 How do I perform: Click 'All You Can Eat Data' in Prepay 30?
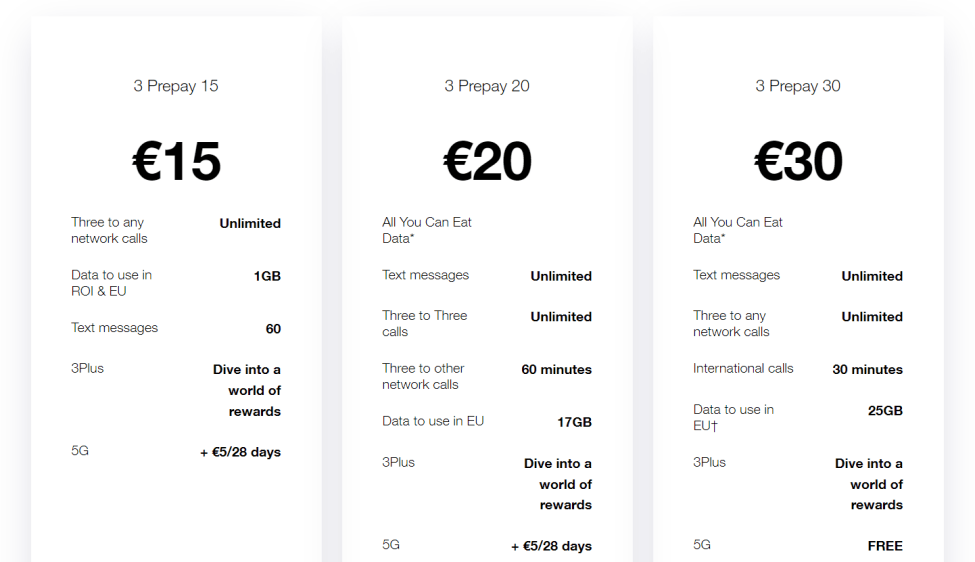737,230
